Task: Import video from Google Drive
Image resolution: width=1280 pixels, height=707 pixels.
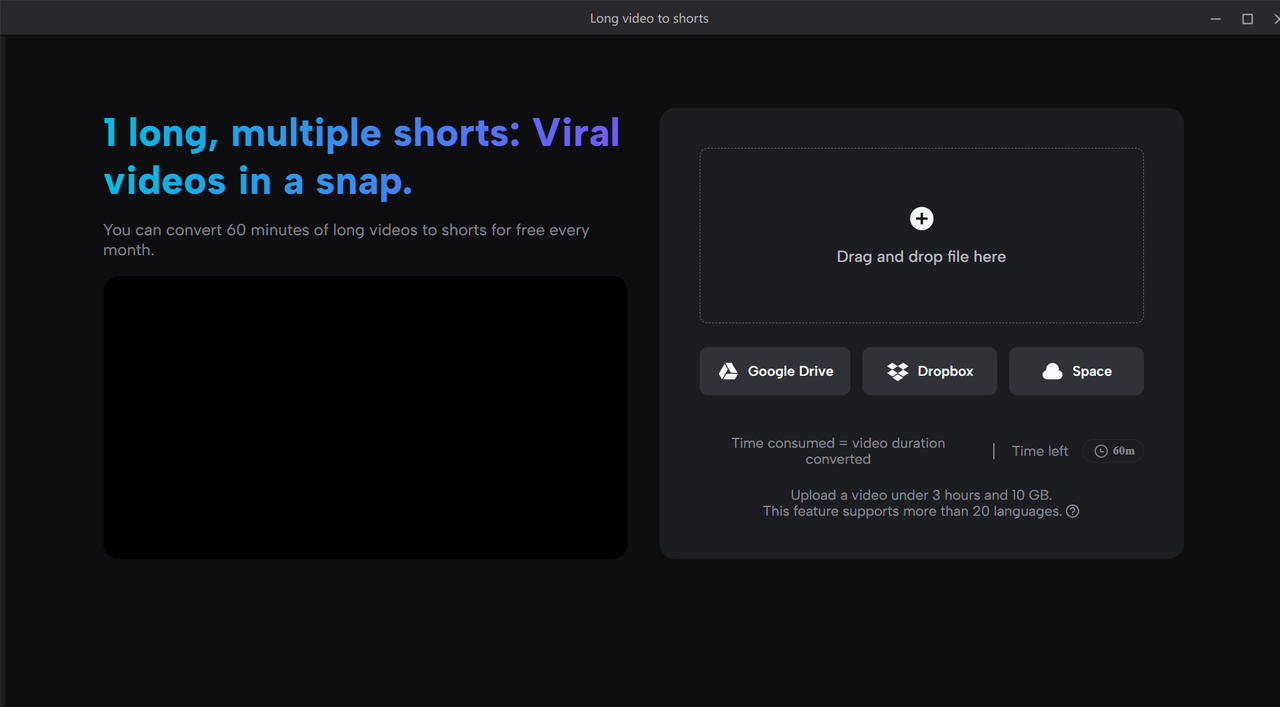Action: tap(775, 371)
